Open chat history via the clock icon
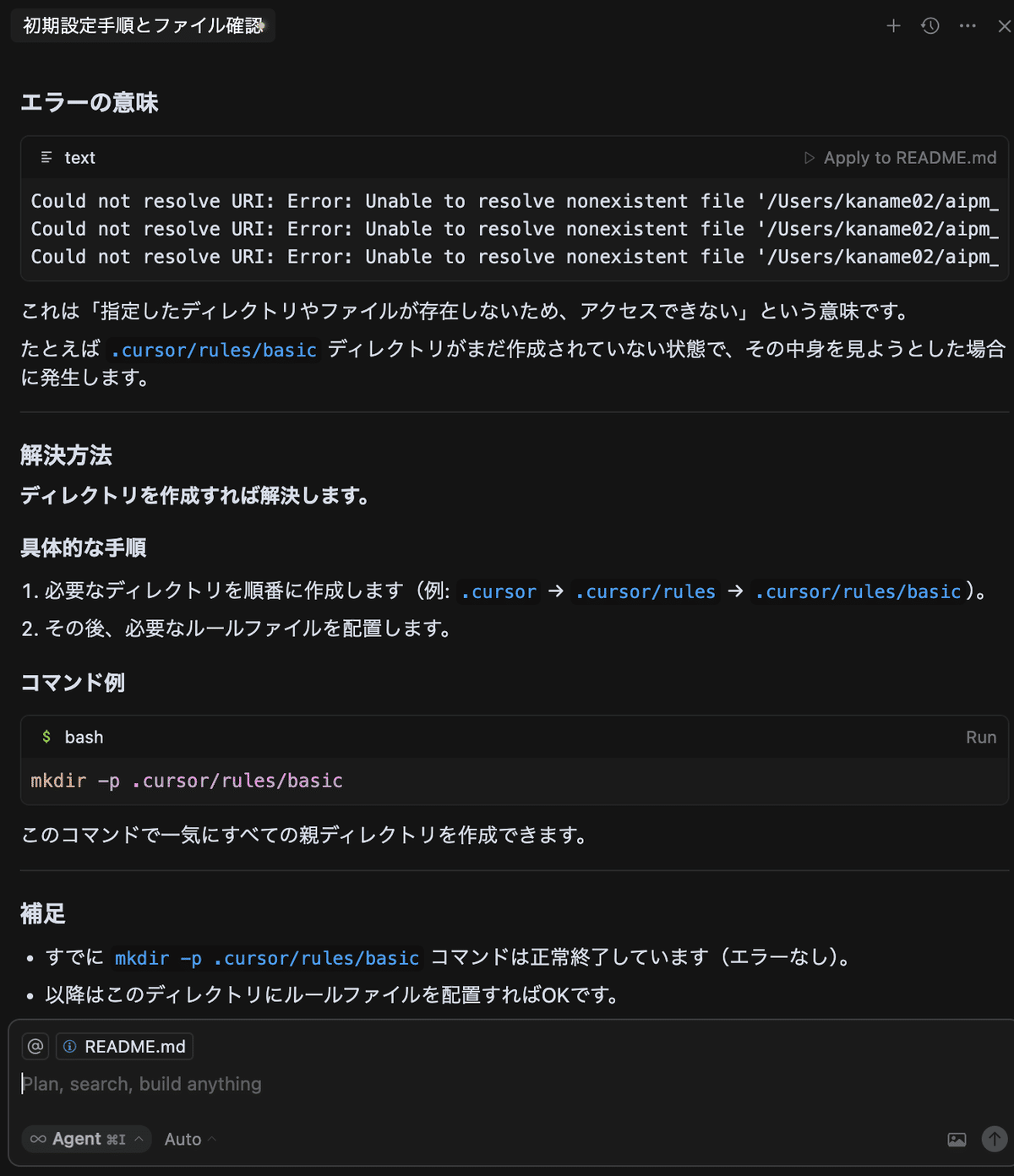Screen dimensions: 1014x1176 pos(929,25)
